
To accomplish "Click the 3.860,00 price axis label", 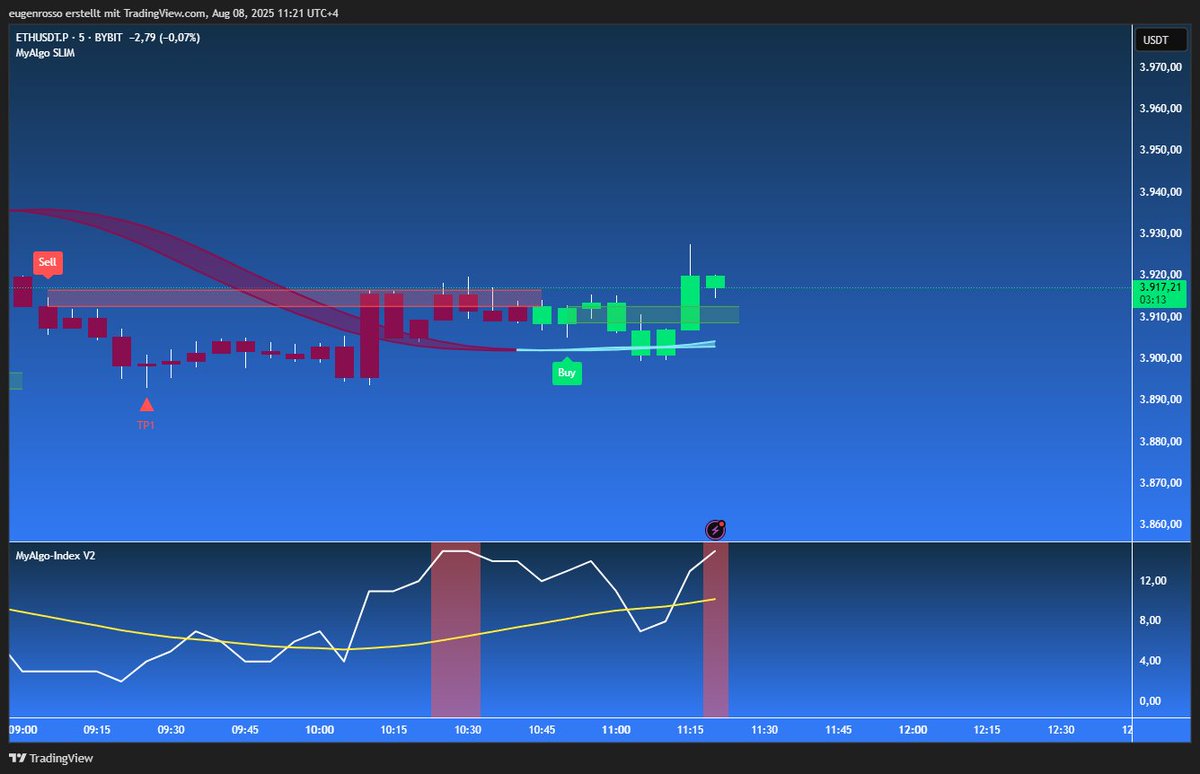I will tap(1160, 524).
